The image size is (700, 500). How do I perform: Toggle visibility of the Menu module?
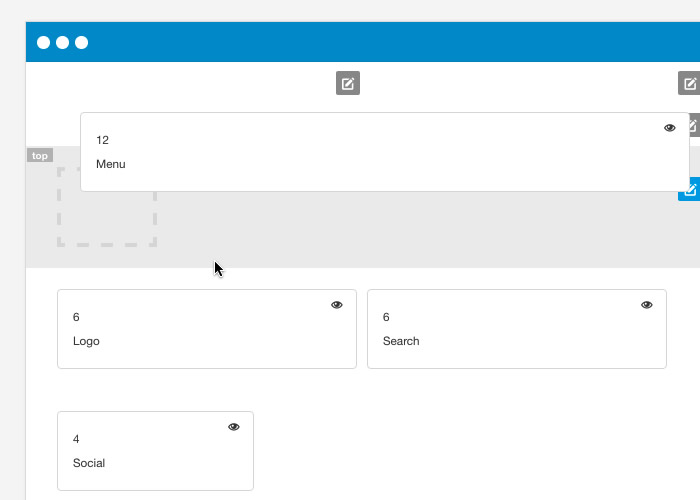[x=670, y=128]
